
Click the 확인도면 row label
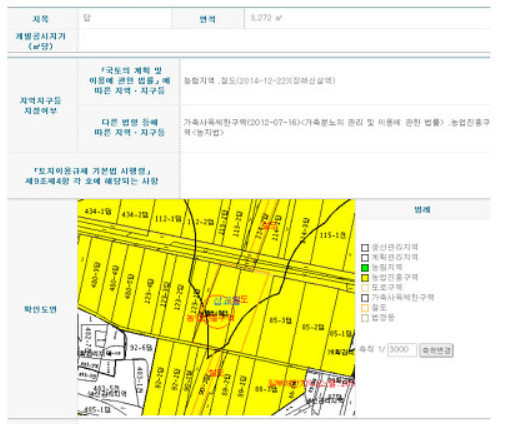coord(40,309)
